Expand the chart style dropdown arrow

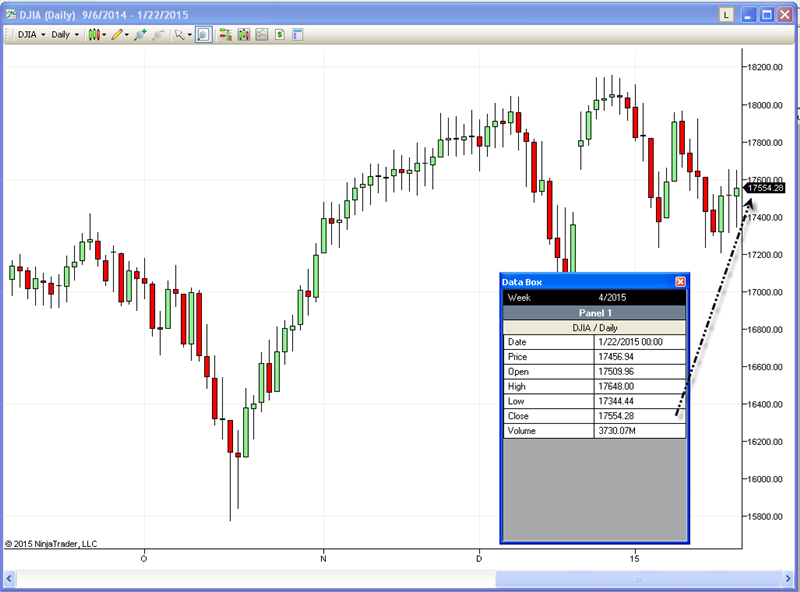(104, 35)
